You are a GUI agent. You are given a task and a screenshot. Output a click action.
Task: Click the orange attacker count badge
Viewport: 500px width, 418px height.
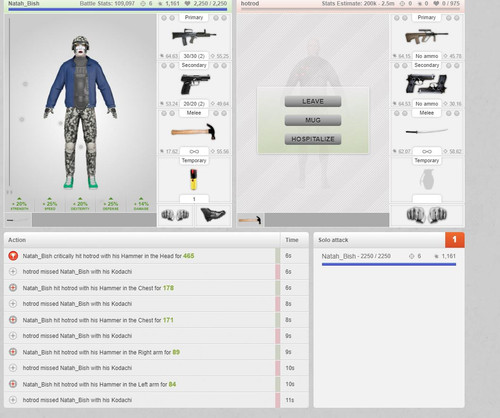455,240
